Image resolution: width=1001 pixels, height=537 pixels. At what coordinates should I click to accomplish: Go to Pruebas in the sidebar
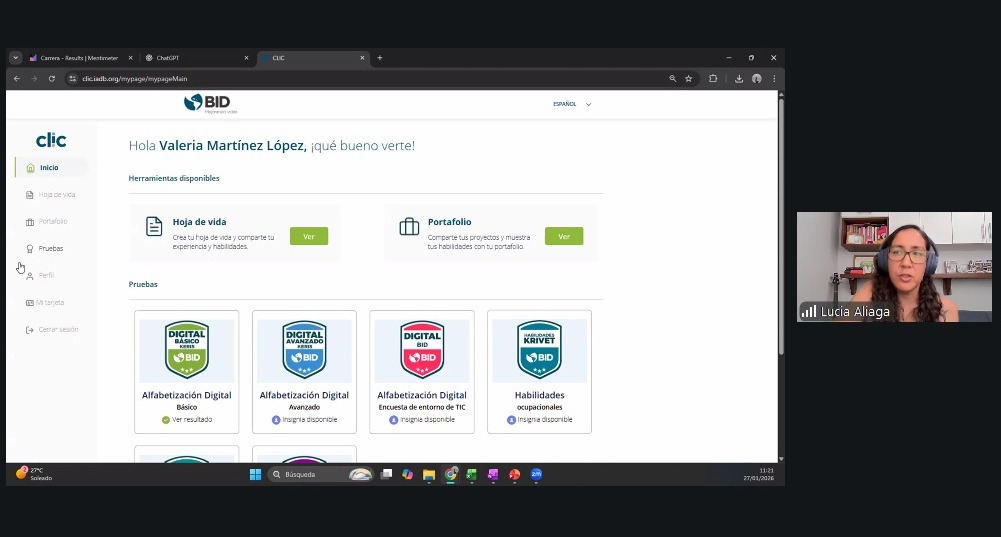[x=45, y=248]
